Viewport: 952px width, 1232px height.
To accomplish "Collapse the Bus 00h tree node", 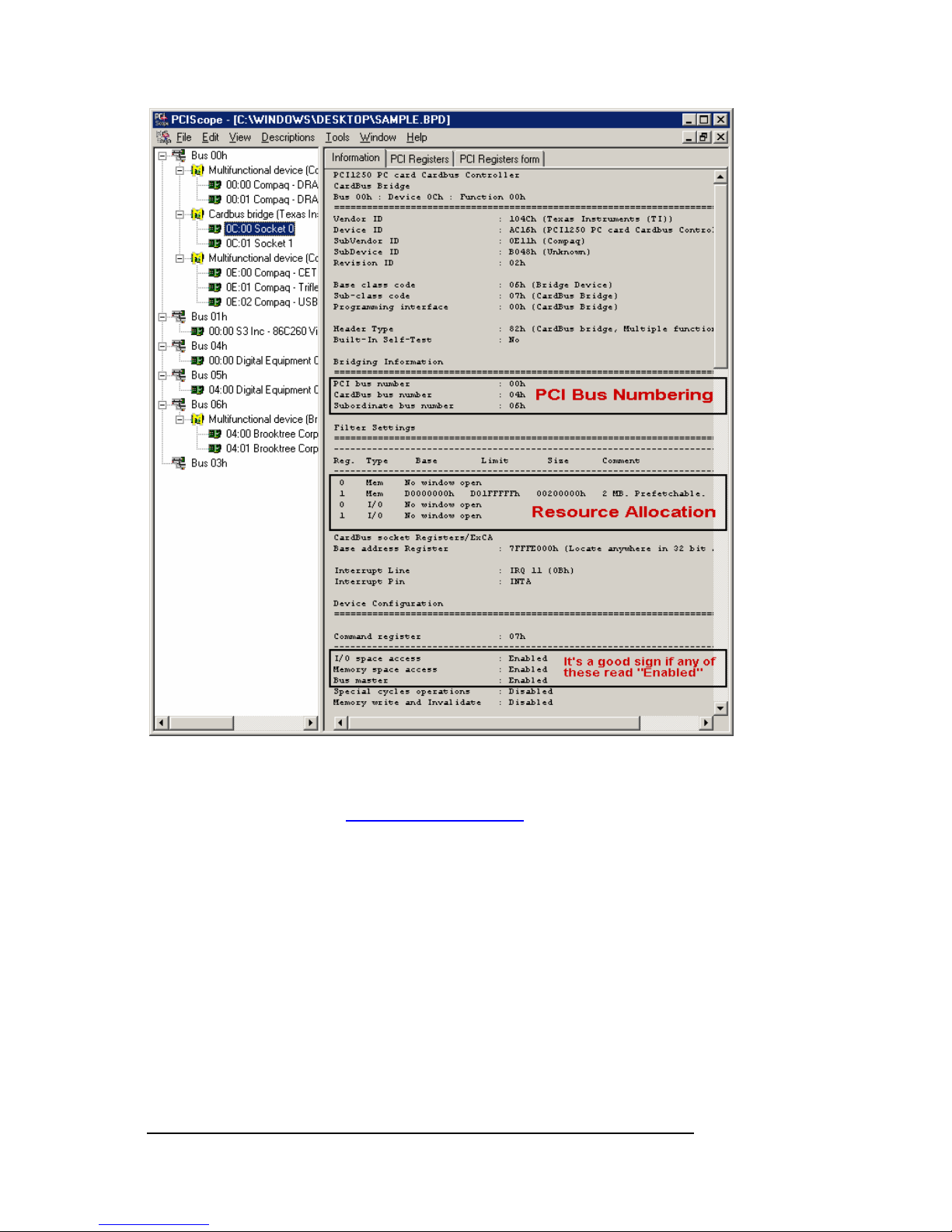I will coord(162,155).
